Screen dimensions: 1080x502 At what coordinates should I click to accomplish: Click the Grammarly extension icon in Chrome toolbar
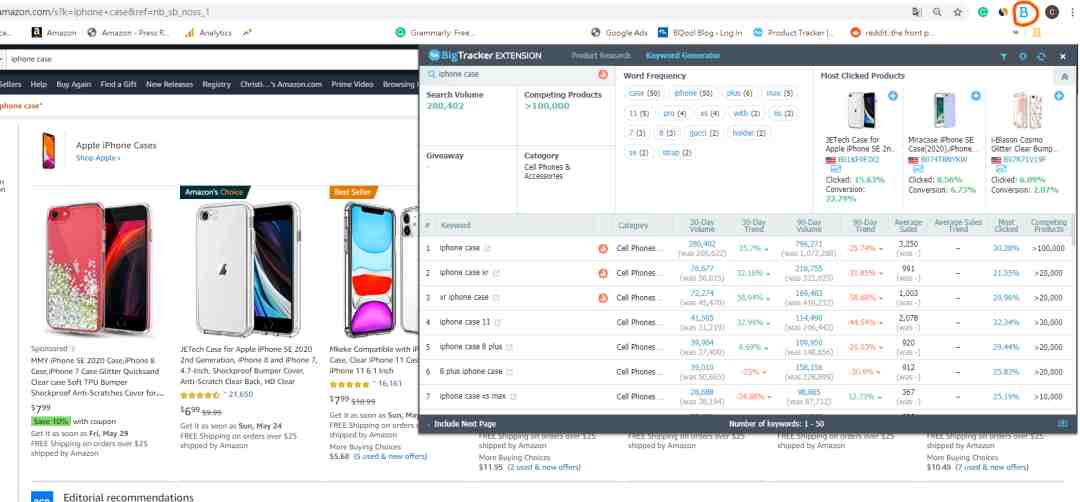984,12
